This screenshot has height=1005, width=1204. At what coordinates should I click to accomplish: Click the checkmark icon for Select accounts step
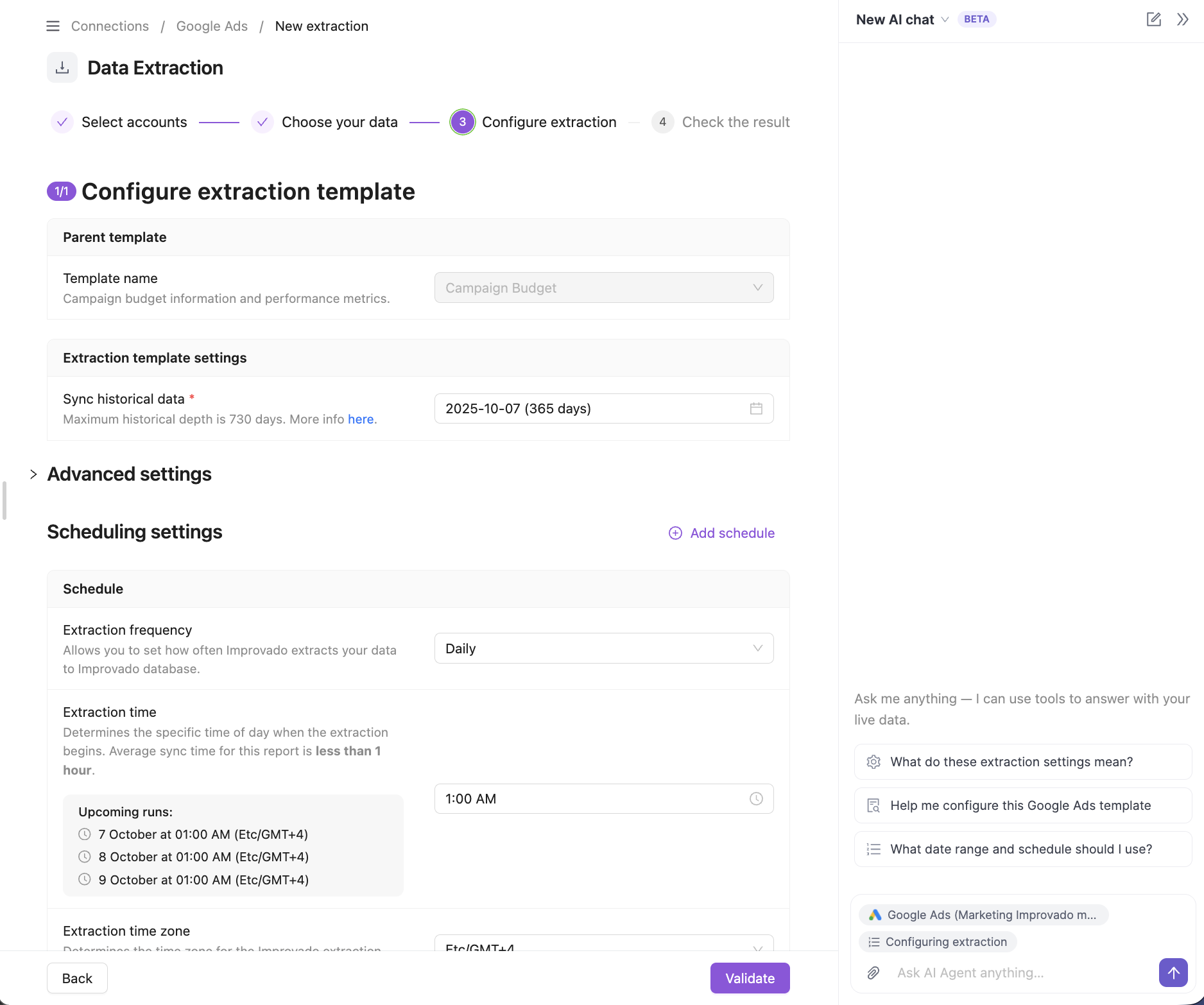point(62,122)
